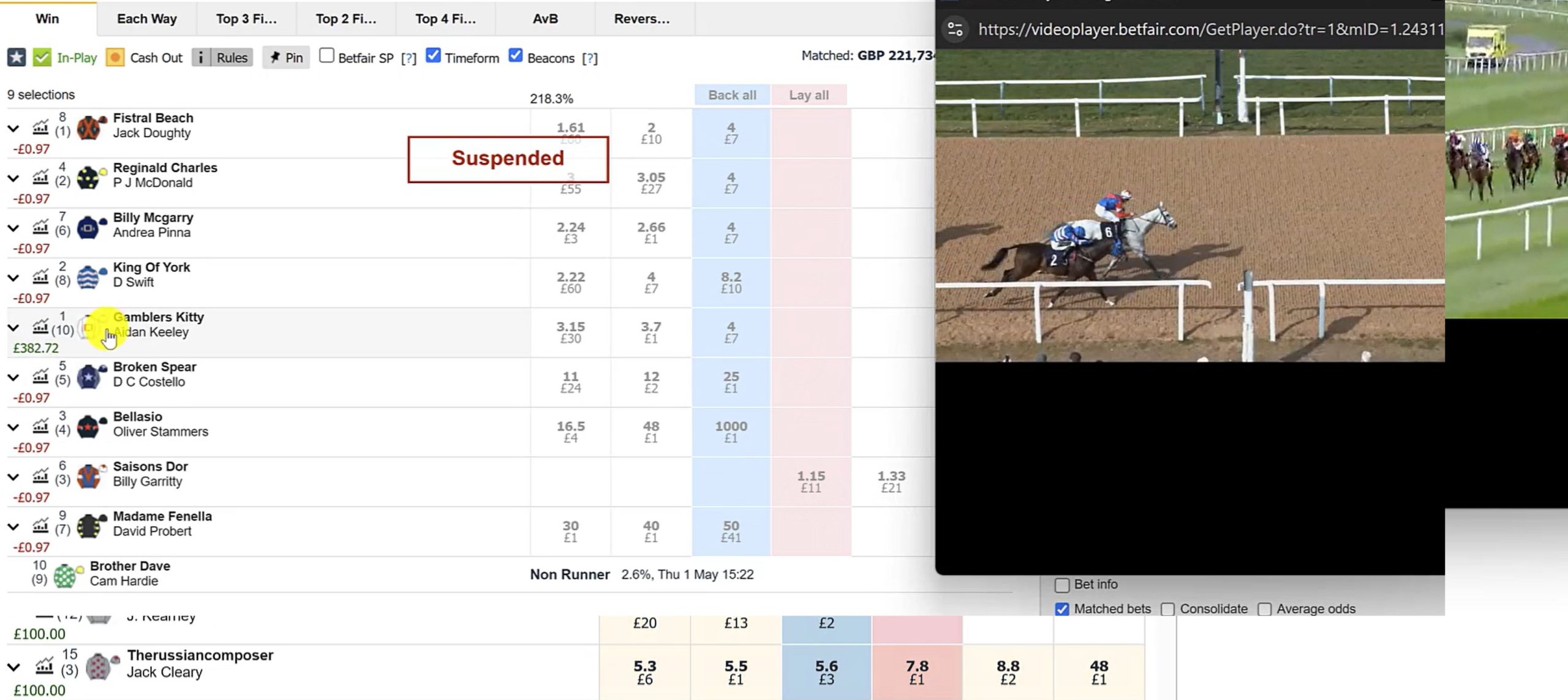This screenshot has height=700, width=1568.
Task: Uncheck the Timeform checkbox
Action: [x=433, y=56]
